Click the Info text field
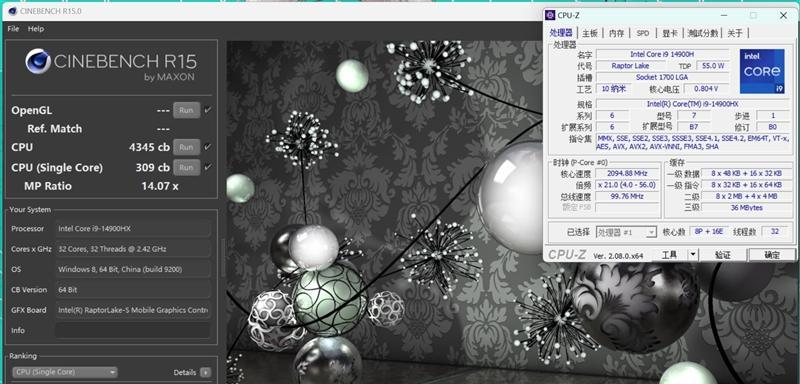 [133, 330]
